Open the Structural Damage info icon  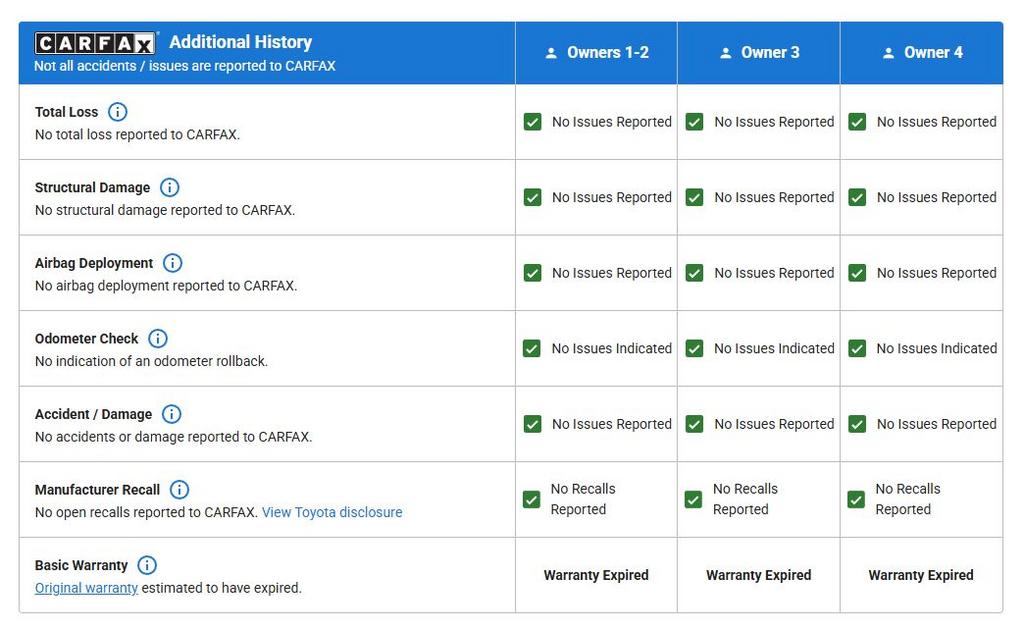point(169,187)
